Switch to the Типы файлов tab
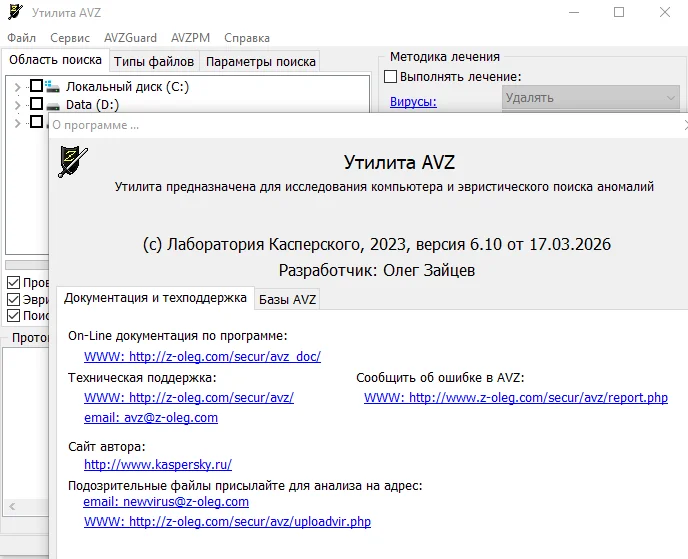Screen dimensions: 688x559 (154, 62)
